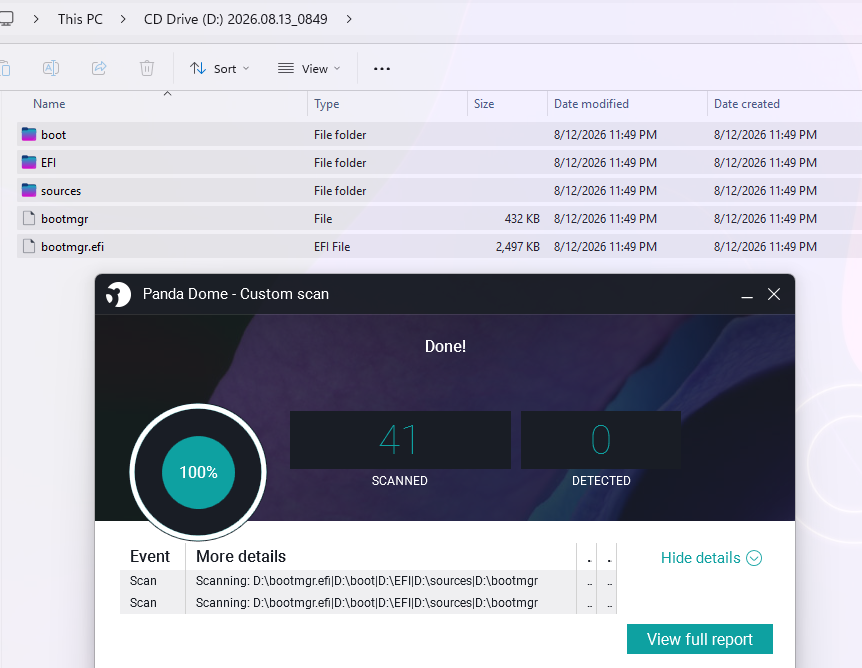Viewport: 862px width, 668px height.
Task: Click the rename toolbar icon in Explorer
Action: click(x=51, y=68)
